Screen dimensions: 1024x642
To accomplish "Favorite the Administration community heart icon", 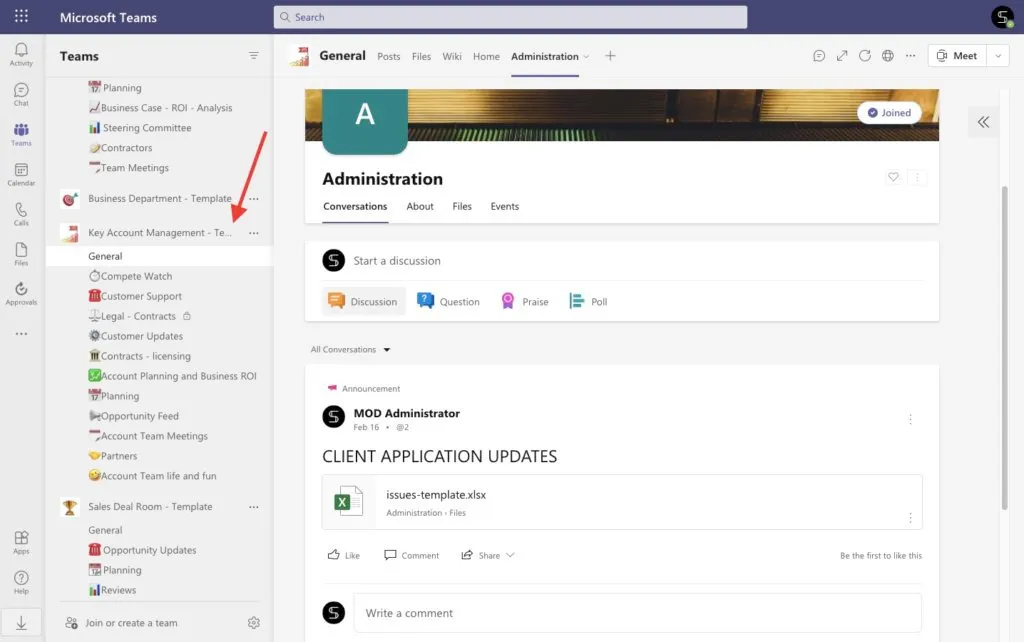I will coord(893,177).
